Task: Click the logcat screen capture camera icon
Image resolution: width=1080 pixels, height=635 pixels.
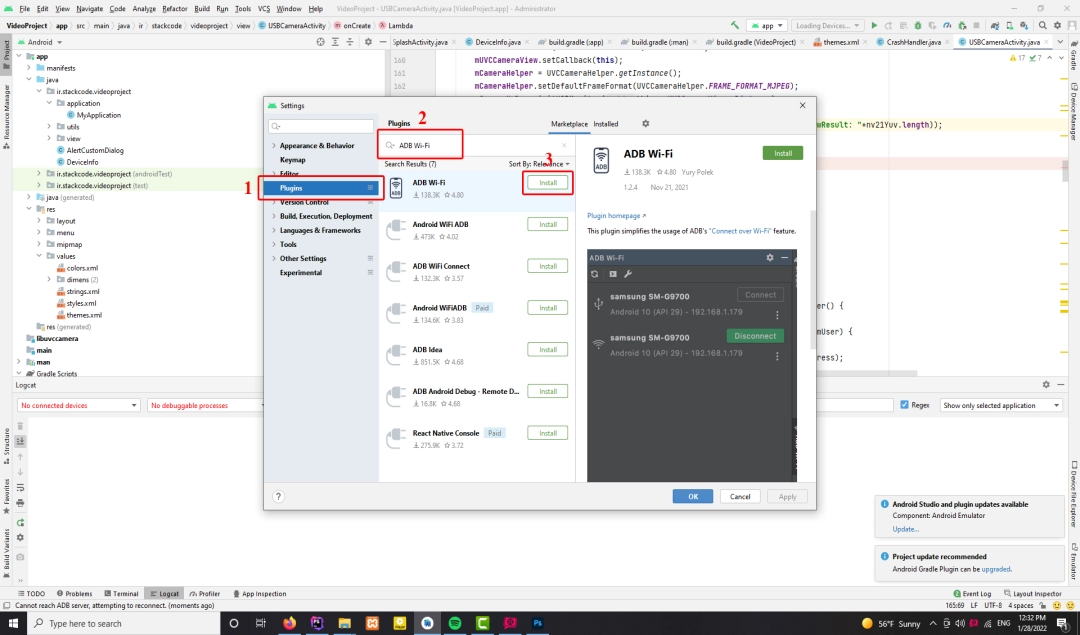Action: click(20, 556)
